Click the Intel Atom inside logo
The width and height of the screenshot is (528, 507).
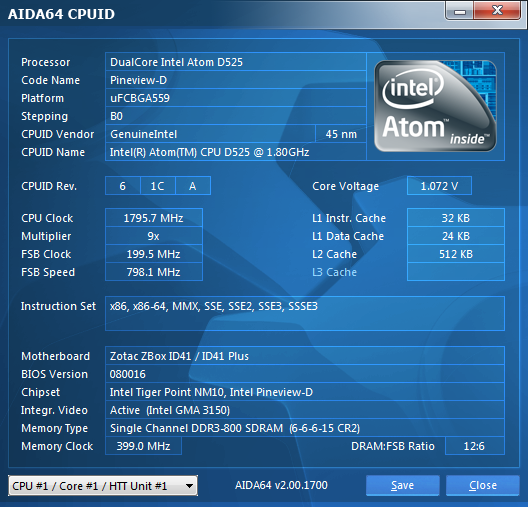click(x=435, y=106)
